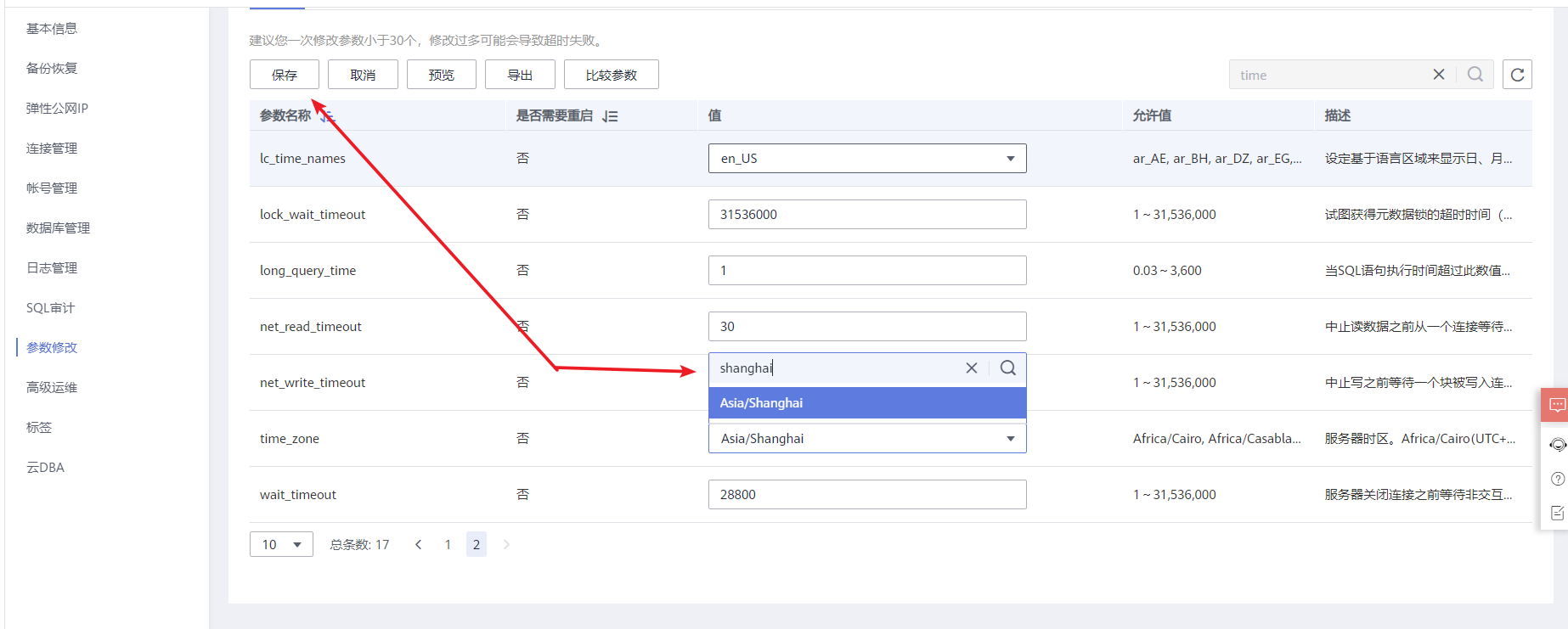Click the search icon in the shanghai filter
This screenshot has height=629, width=1568.
[1007, 368]
